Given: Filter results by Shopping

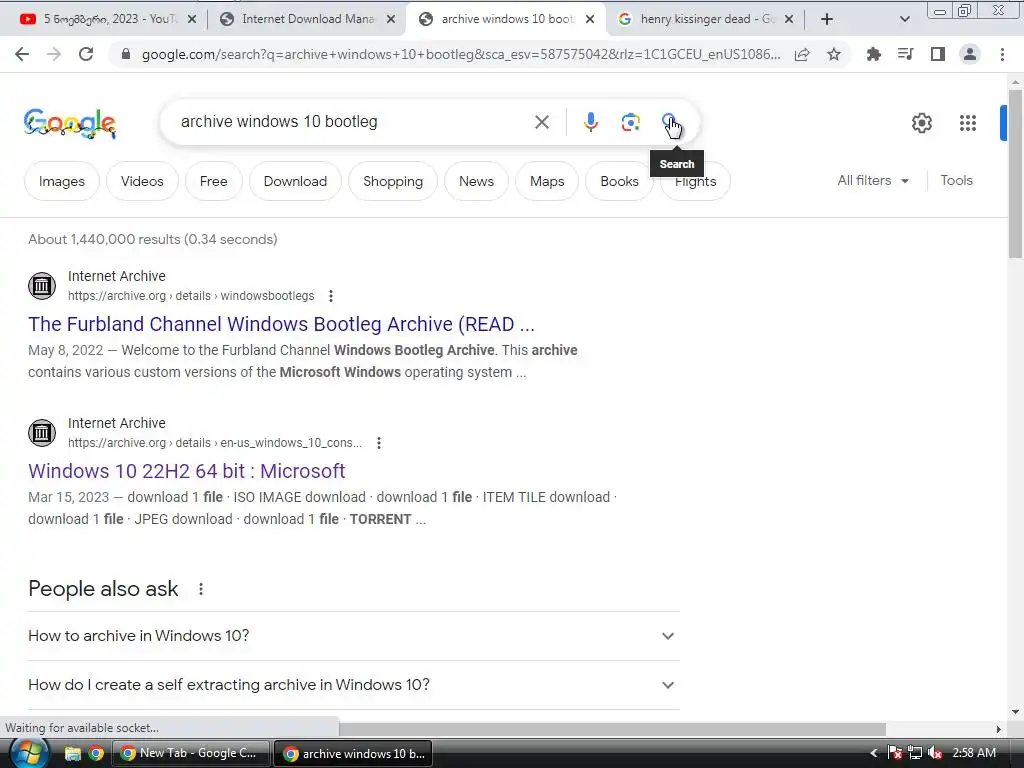Looking at the screenshot, I should pyautogui.click(x=392, y=181).
